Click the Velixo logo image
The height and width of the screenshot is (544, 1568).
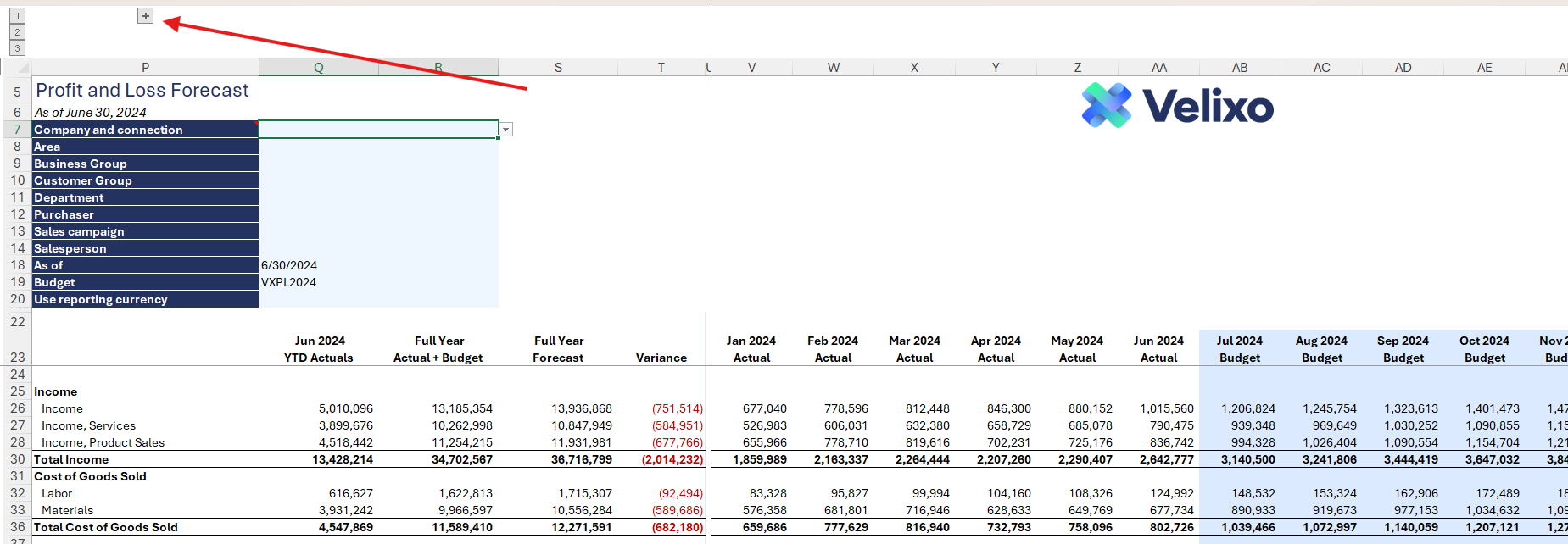click(x=1177, y=106)
